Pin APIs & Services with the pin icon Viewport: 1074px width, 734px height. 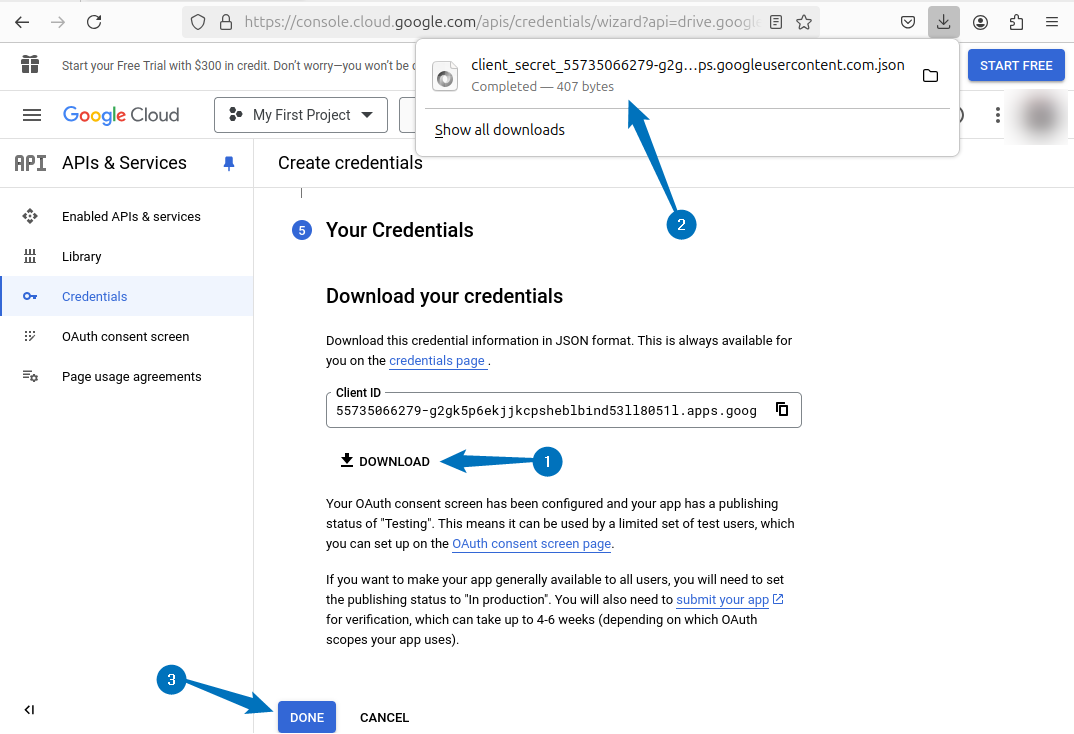[228, 162]
